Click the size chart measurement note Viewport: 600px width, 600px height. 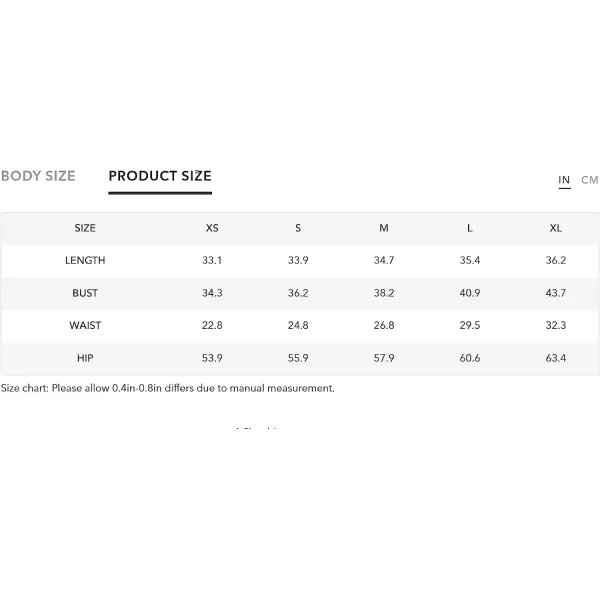click(x=168, y=388)
